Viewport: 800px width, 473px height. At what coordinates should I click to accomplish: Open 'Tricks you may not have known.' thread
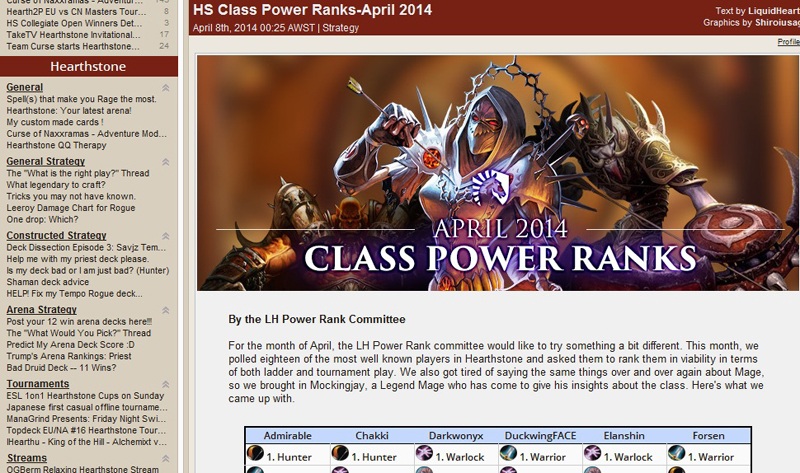(71, 196)
